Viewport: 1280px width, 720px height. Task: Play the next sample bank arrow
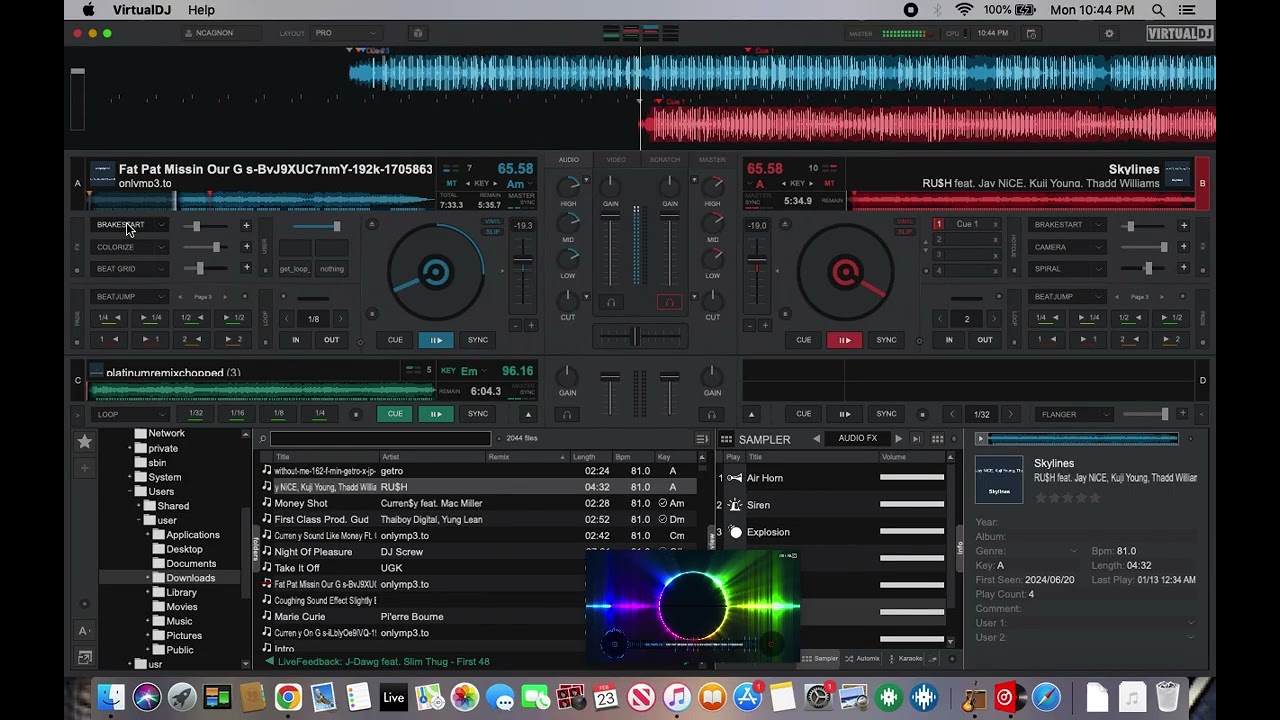point(898,438)
